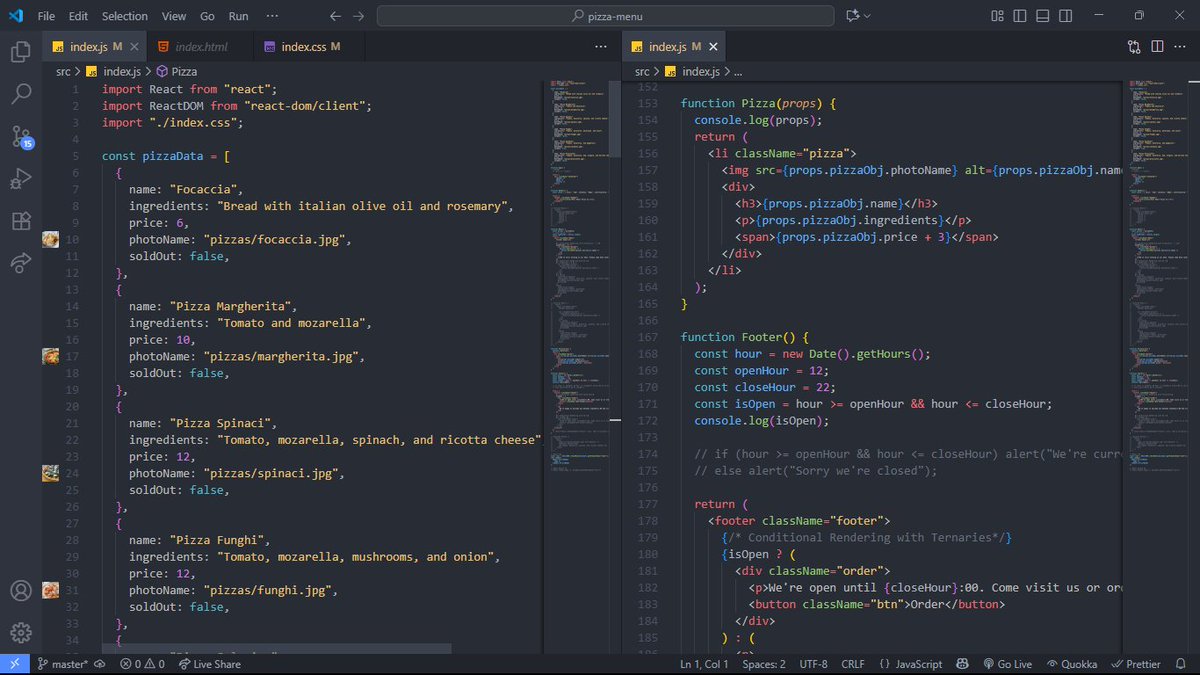This screenshot has height=675, width=1200.
Task: Click "const closeHour = 22;" line
Action: [x=764, y=387]
